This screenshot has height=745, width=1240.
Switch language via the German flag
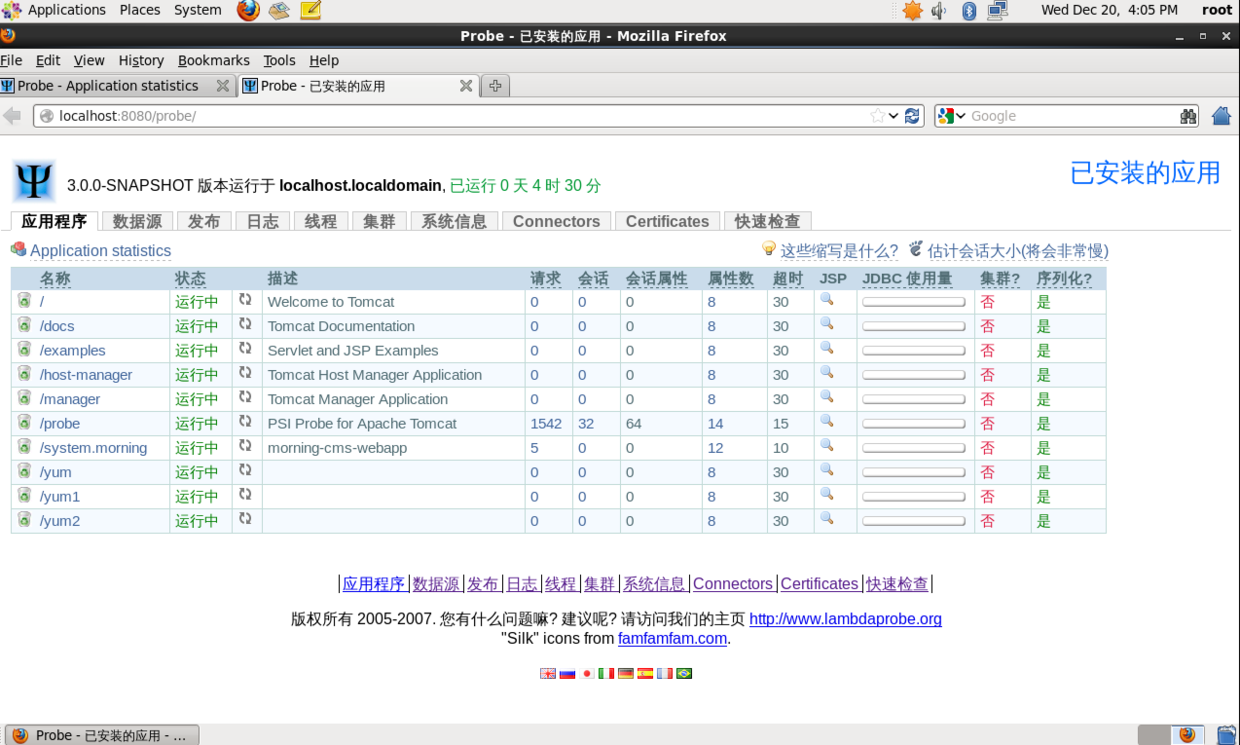pyautogui.click(x=626, y=673)
